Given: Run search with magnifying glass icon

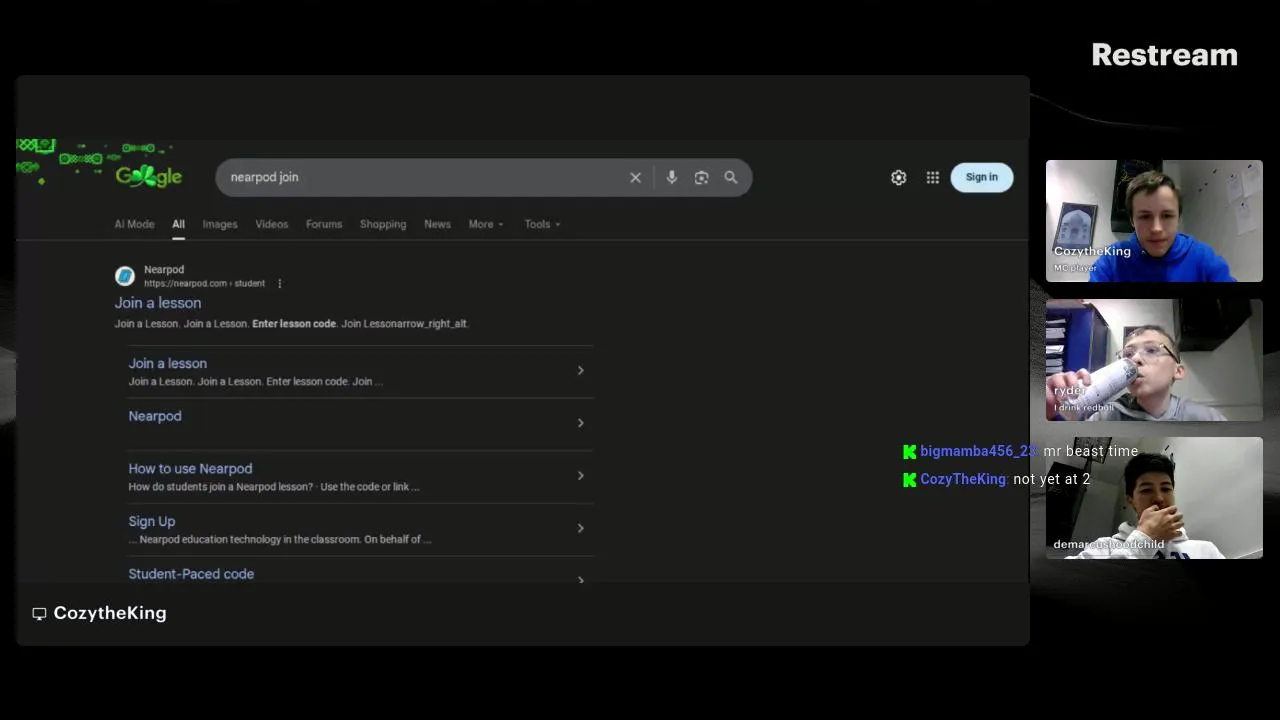Looking at the screenshot, I should click(731, 177).
